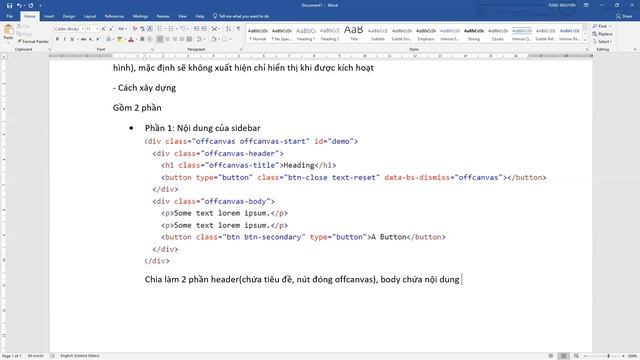Toggle underline formatting
The width and height of the screenshot is (640, 360).
point(72,39)
